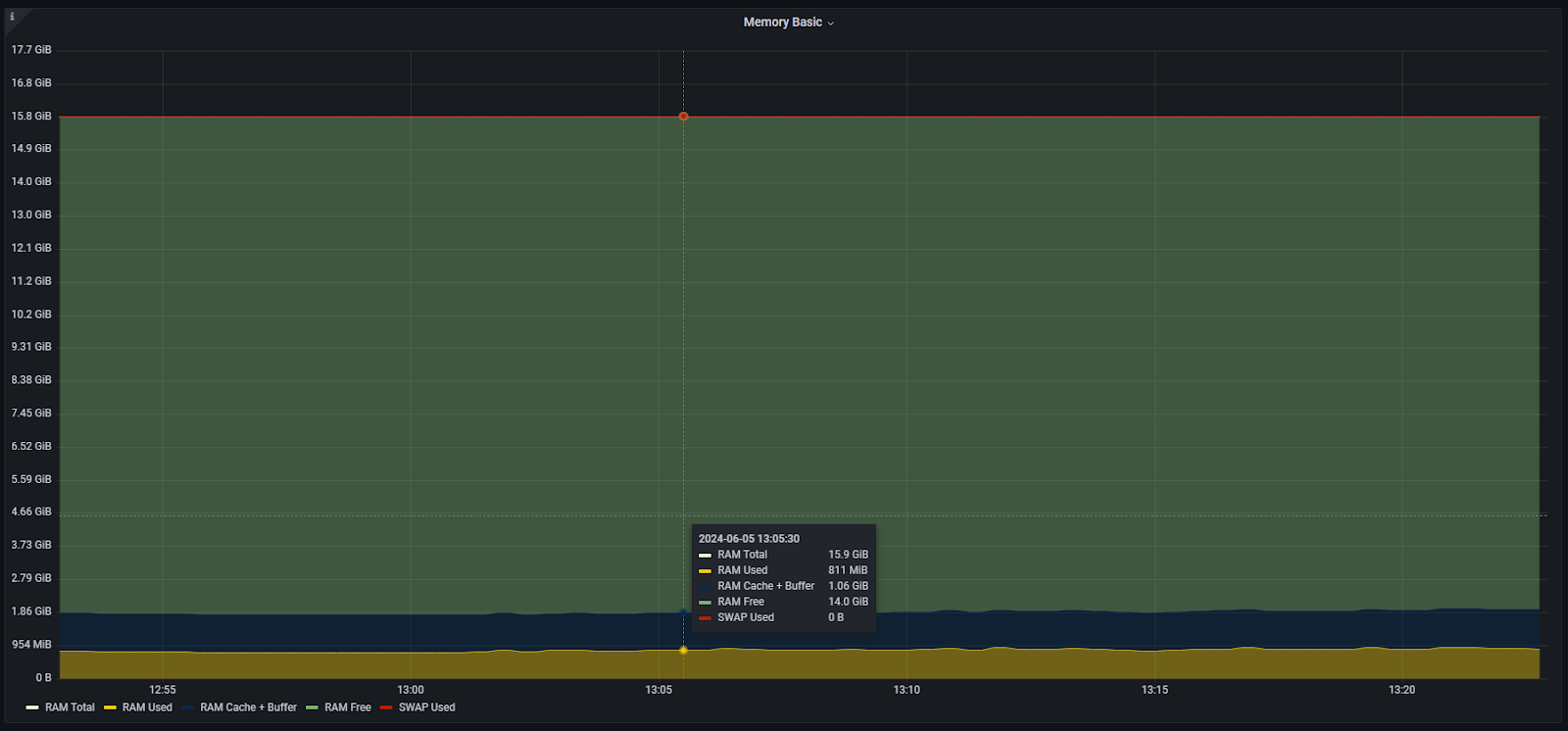This screenshot has width=1568, height=731.
Task: Click the red data point on RAM Total line
Action: coord(683,117)
